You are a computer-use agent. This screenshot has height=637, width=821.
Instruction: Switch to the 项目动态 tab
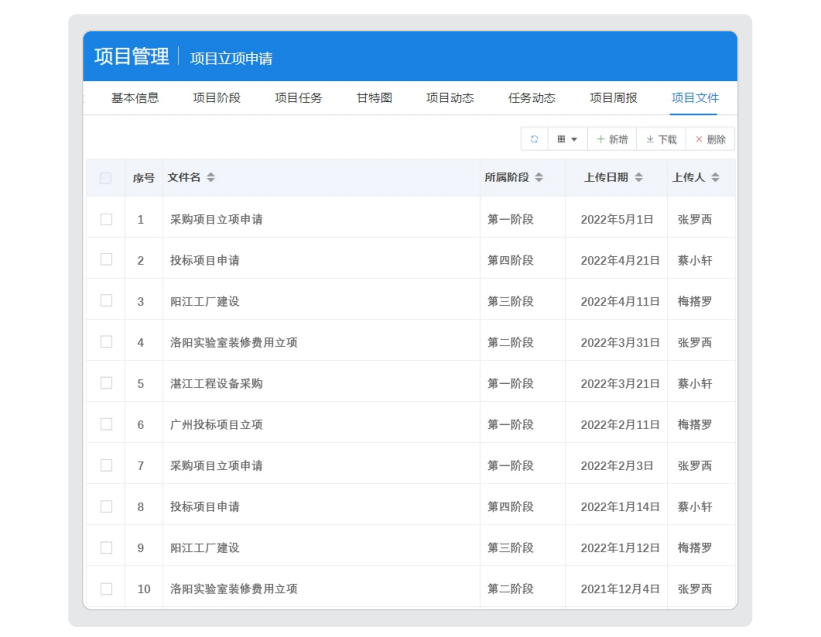pos(450,98)
